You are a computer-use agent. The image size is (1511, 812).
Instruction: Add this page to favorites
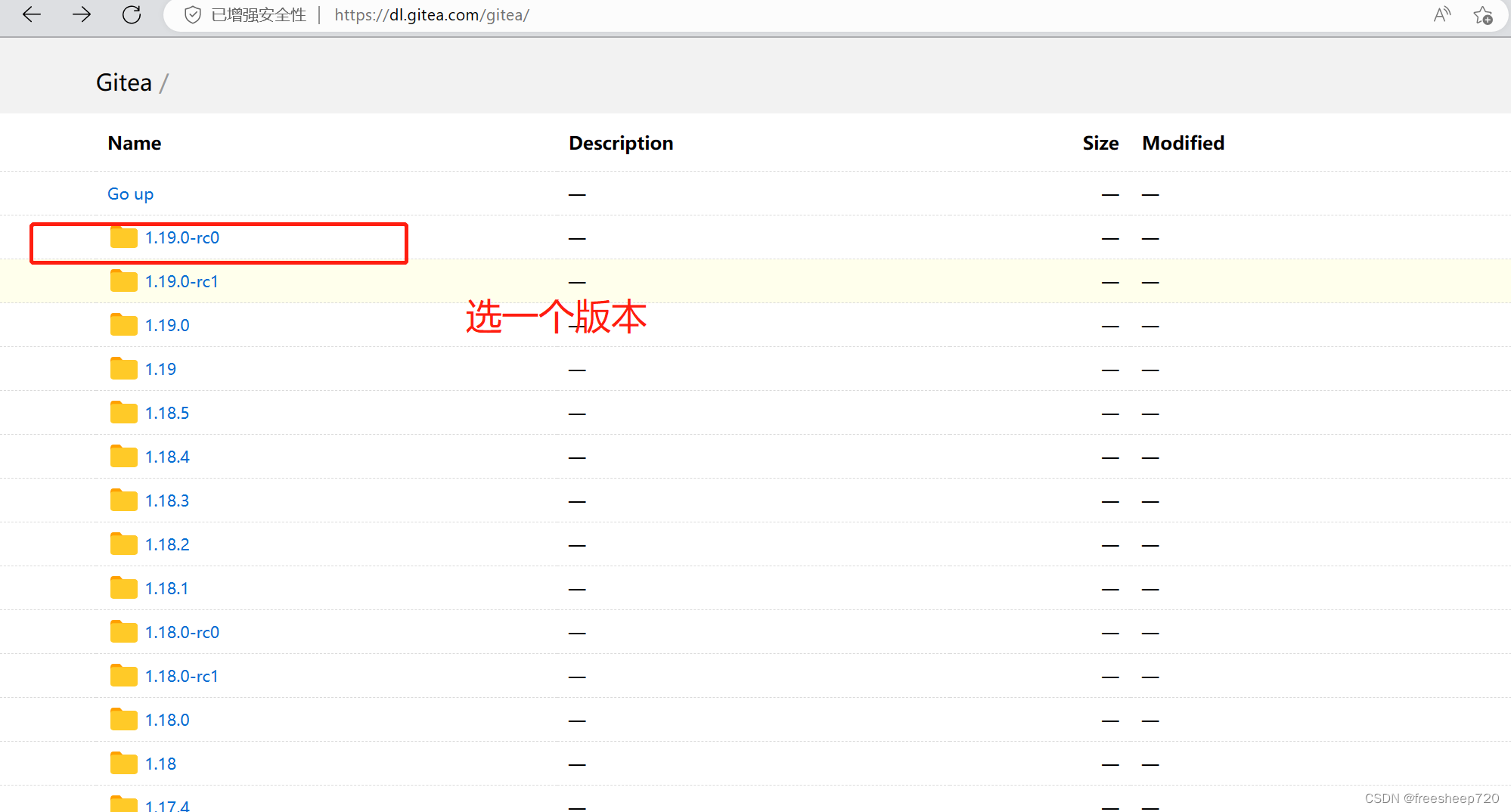click(x=1483, y=15)
